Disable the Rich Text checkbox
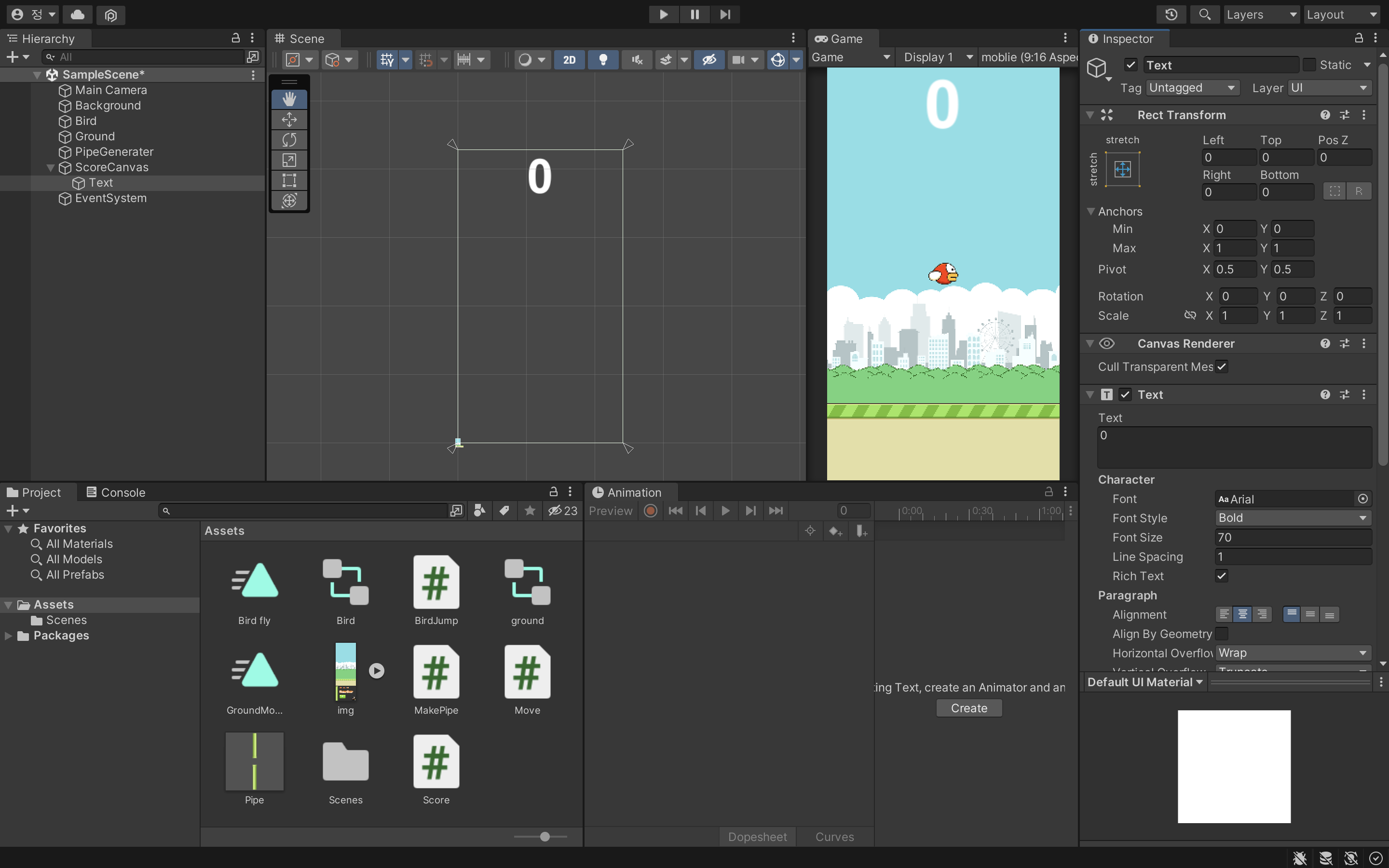Image resolution: width=1389 pixels, height=868 pixels. (x=1221, y=576)
